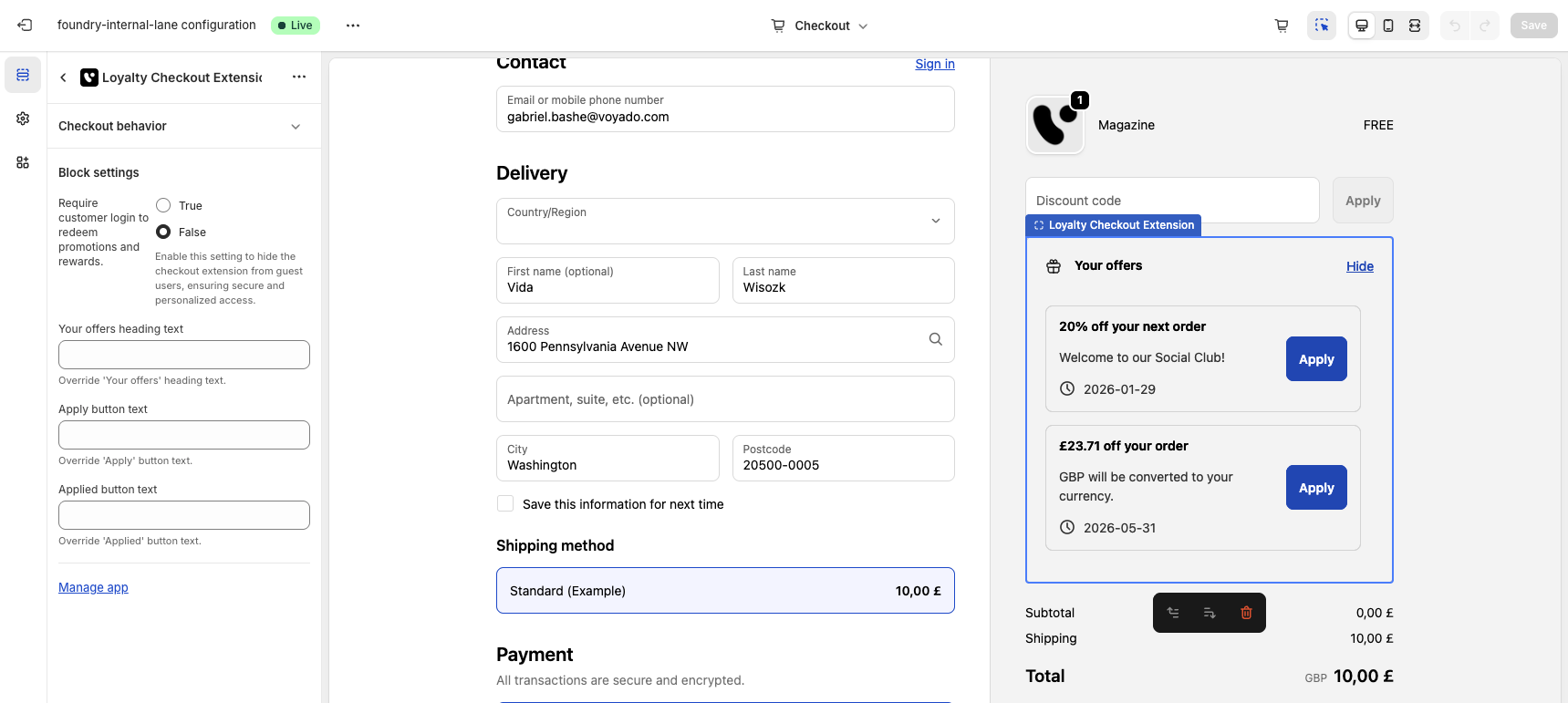Open the three-dot menu next to Live

coord(353,26)
